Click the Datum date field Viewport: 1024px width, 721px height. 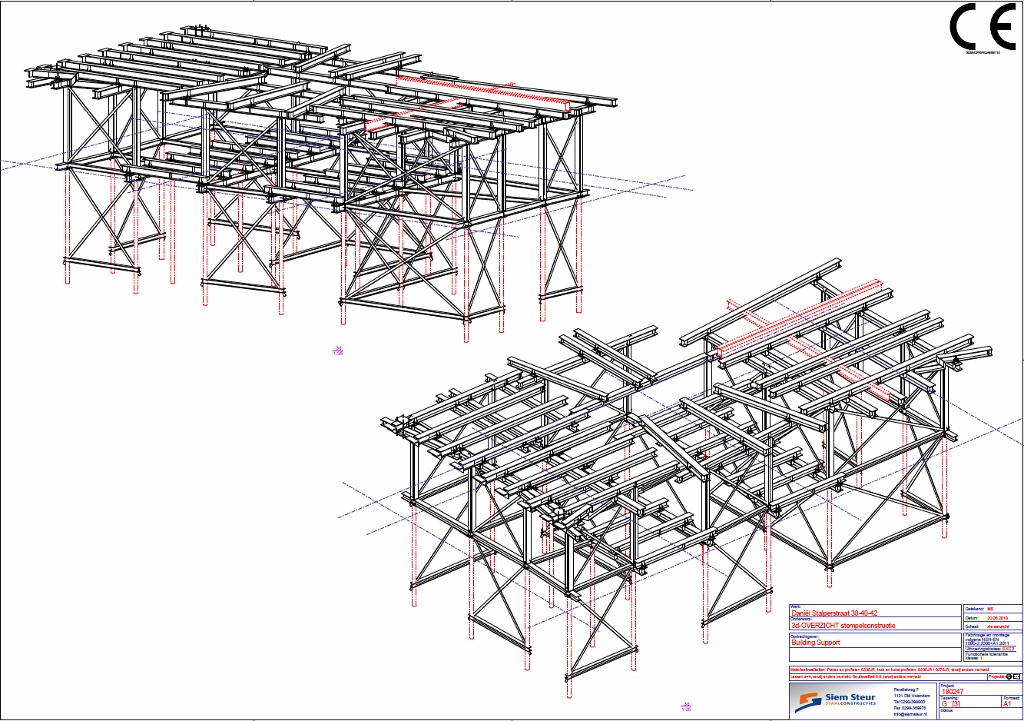point(993,617)
